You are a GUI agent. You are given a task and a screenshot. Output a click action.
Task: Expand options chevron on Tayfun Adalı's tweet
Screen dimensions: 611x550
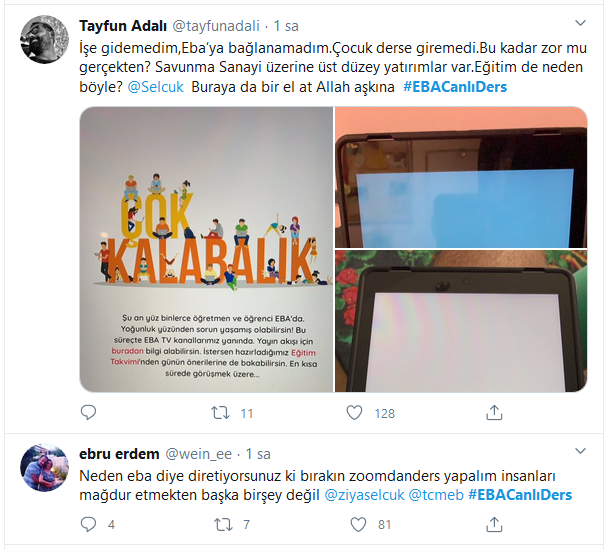coord(580,23)
